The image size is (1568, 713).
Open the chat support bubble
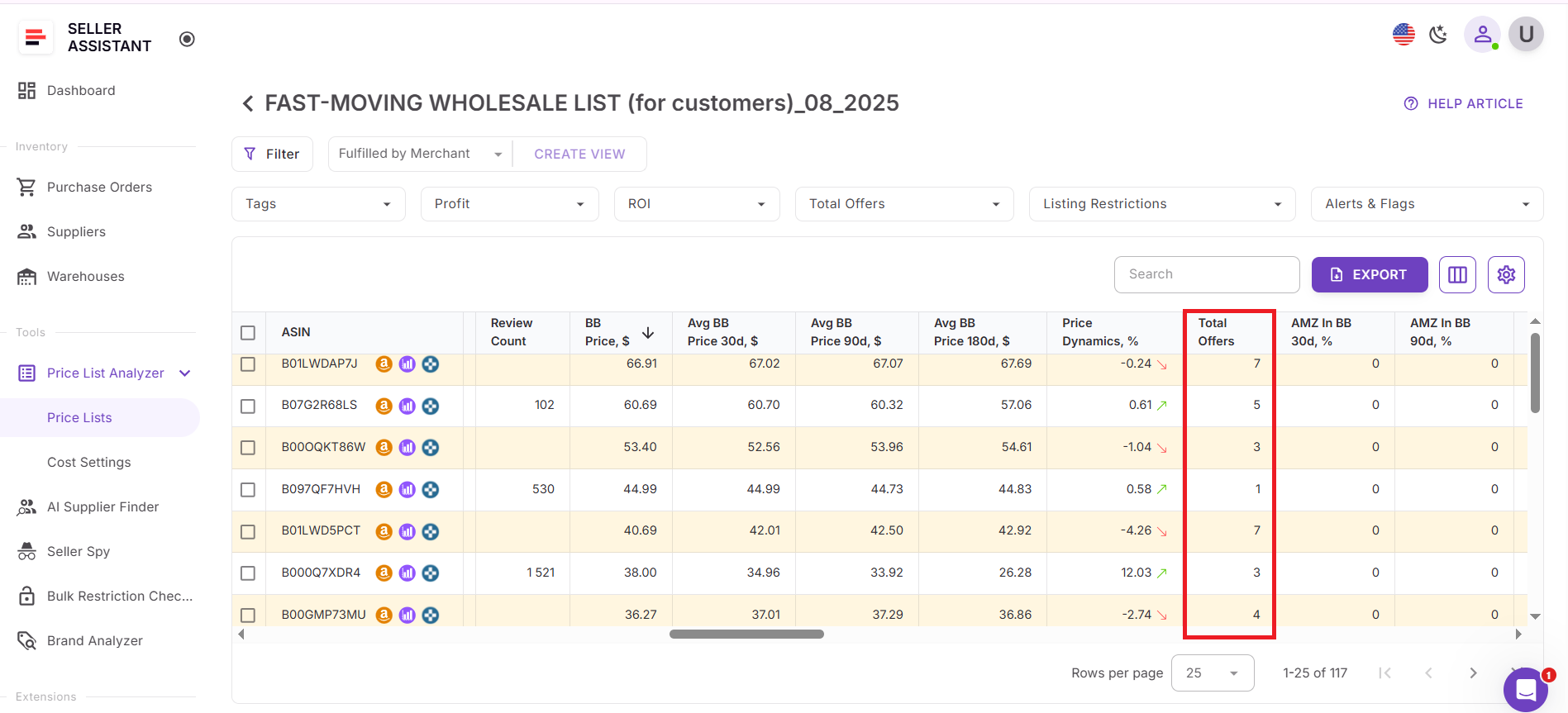[x=1526, y=690]
